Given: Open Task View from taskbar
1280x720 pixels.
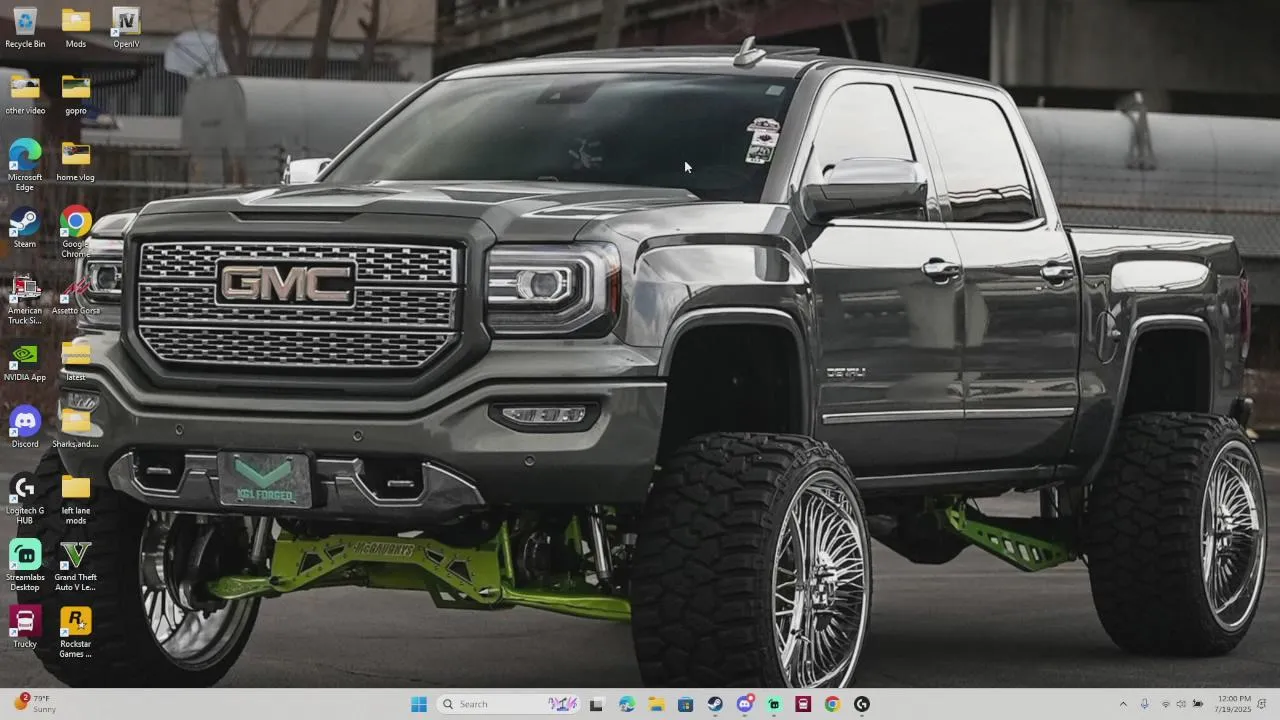Looking at the screenshot, I should [597, 704].
